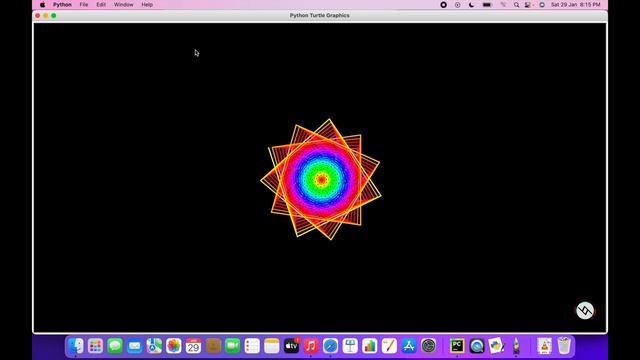Open the File menu
Screen dimensions: 640x360
pos(84,5)
